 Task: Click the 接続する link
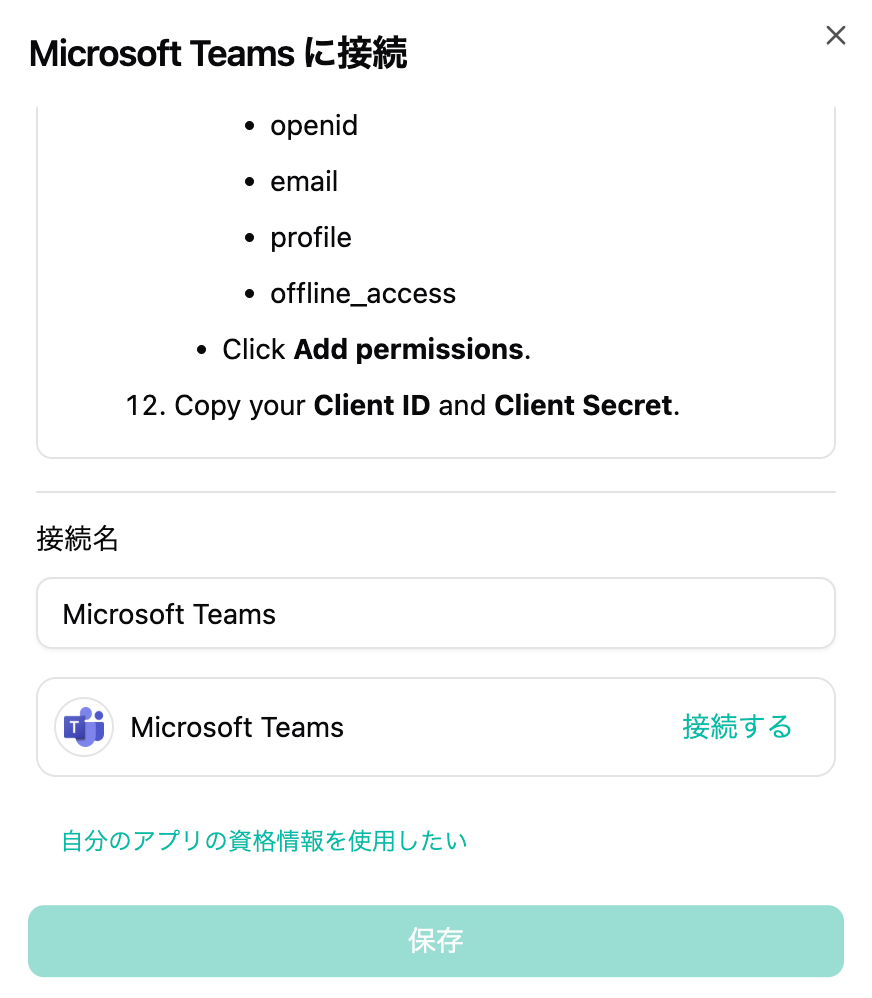[x=737, y=727]
